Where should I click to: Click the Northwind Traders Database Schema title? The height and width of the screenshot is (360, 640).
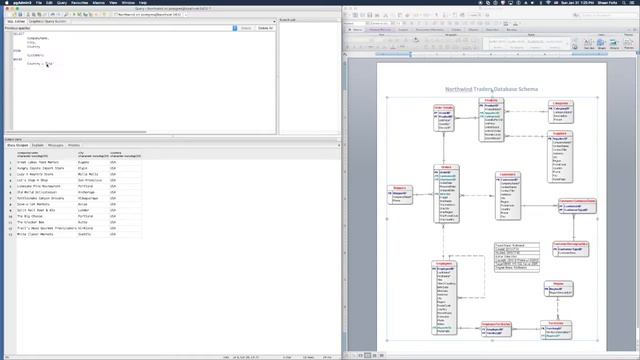pyautogui.click(x=491, y=89)
